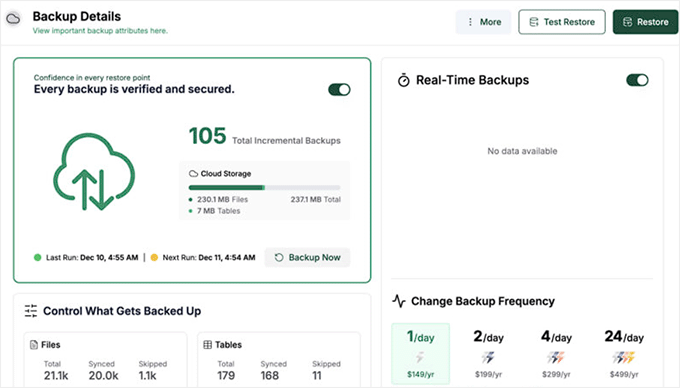Click the pulse icon beside Change Backup Frequency
The width and height of the screenshot is (680, 388).
(x=399, y=301)
